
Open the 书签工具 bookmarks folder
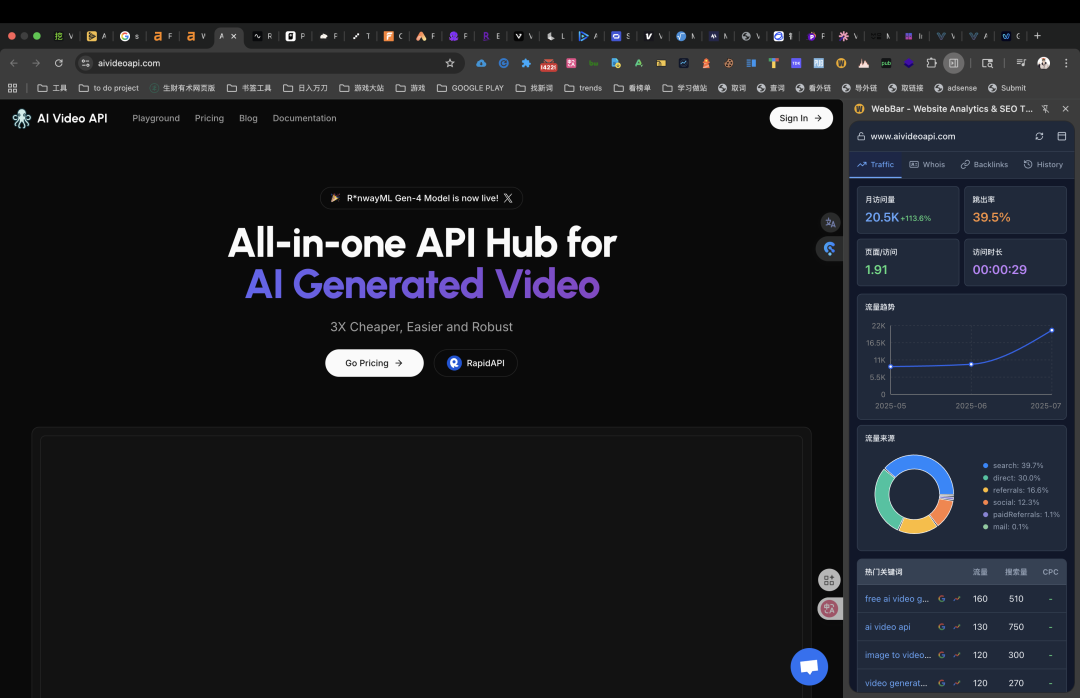pos(249,88)
